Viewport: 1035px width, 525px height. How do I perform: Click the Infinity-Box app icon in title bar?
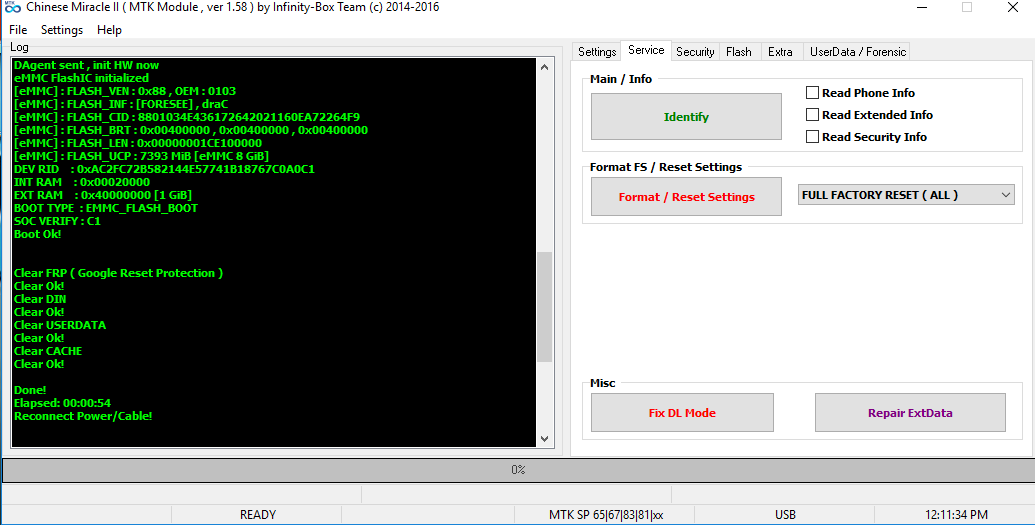13,7
